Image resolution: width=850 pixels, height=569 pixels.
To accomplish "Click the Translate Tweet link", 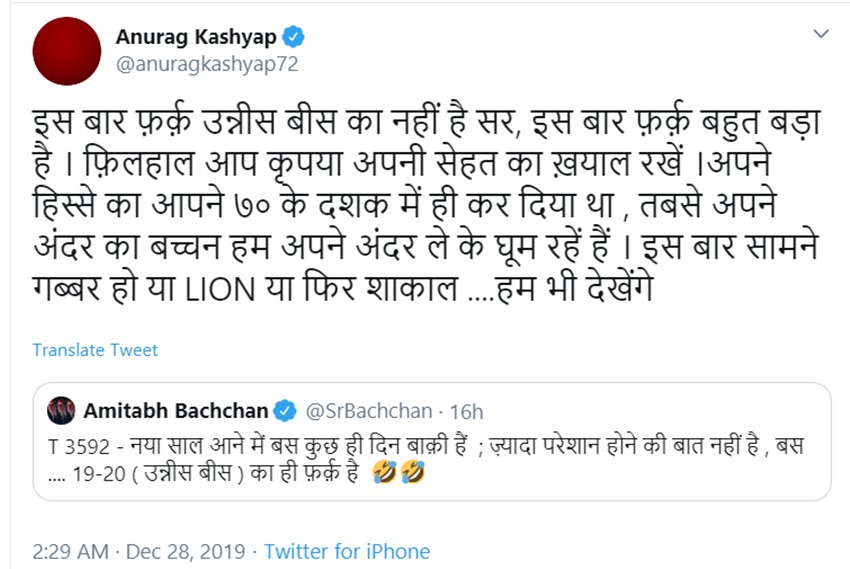I will (95, 350).
